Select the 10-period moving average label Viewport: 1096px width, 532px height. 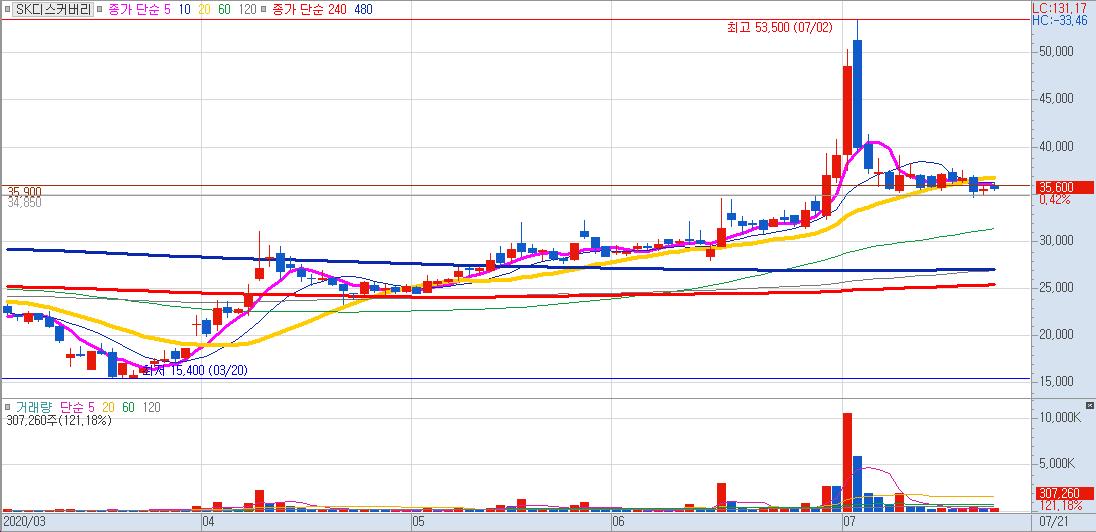point(184,10)
